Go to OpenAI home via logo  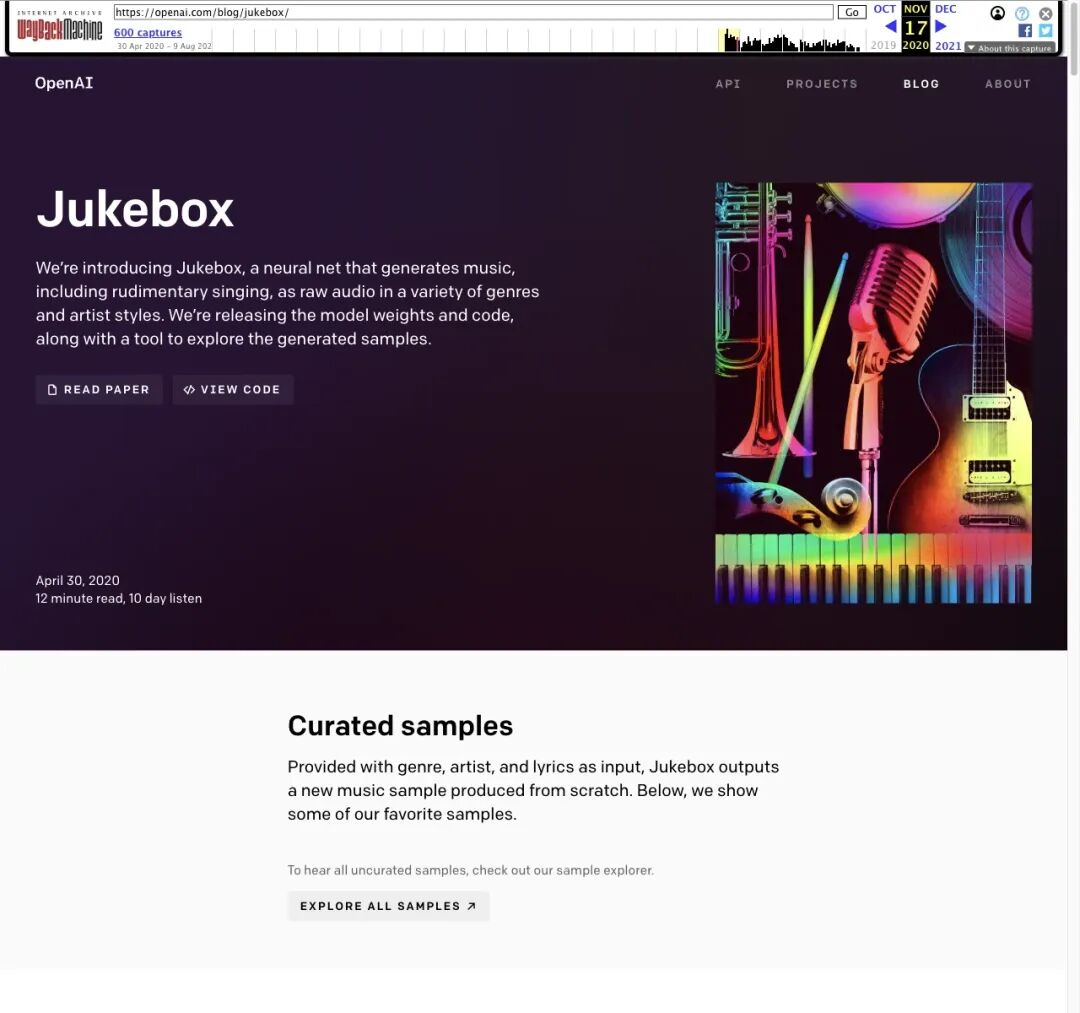click(64, 83)
